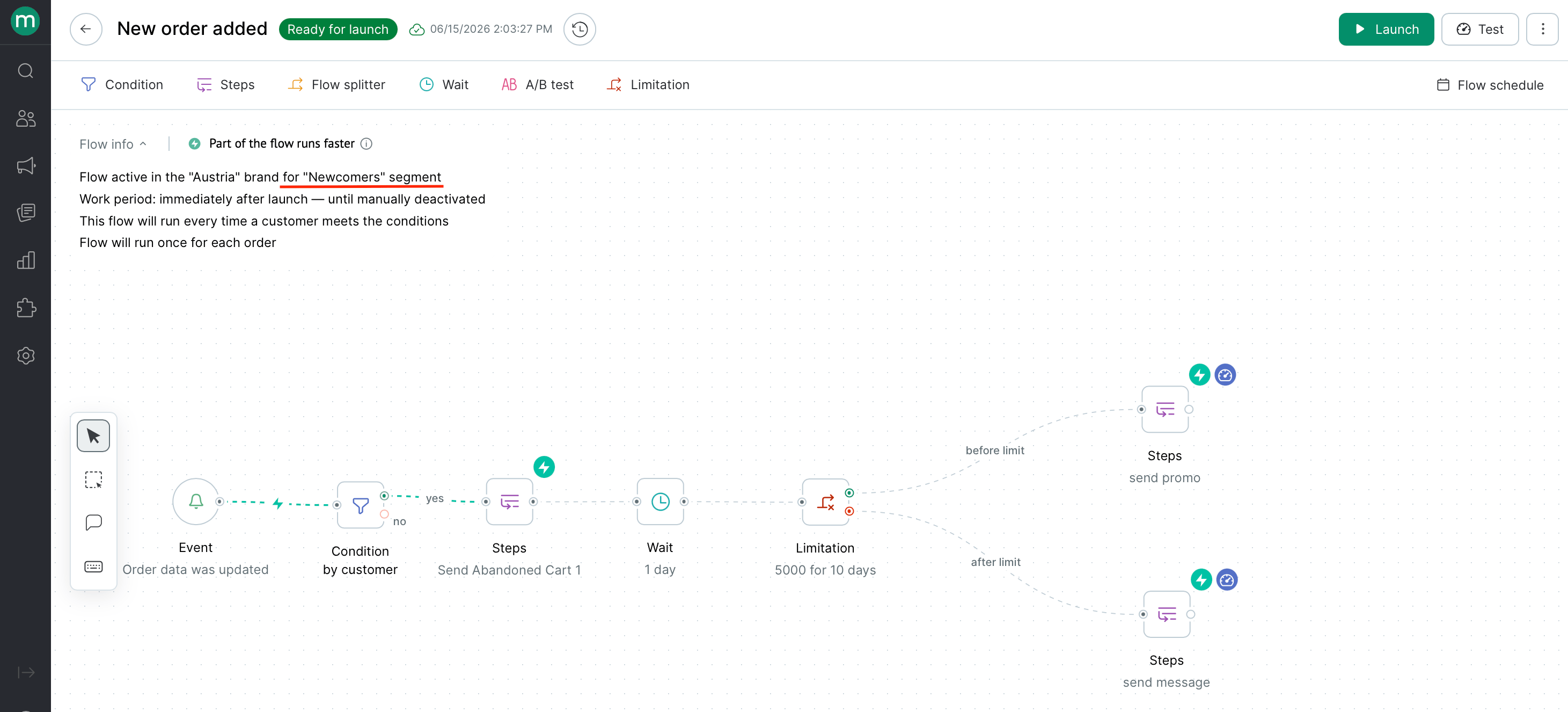Open the campaigns megaphone icon
Screen dimensions: 1568x712
click(x=26, y=166)
